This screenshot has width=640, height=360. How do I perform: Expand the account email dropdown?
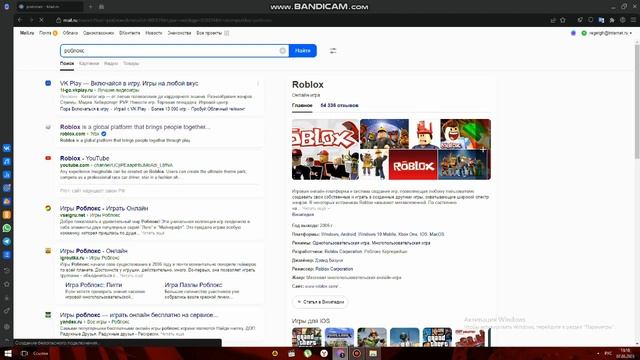point(610,33)
